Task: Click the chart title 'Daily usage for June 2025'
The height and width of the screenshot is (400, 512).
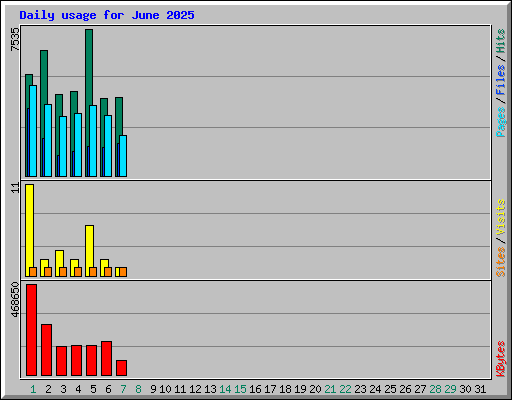Action: pos(107,15)
